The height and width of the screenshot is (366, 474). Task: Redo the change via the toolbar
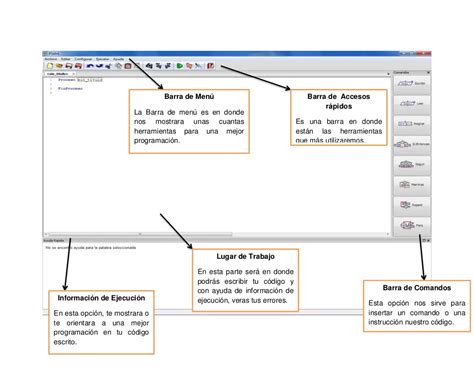pyautogui.click(x=99, y=66)
